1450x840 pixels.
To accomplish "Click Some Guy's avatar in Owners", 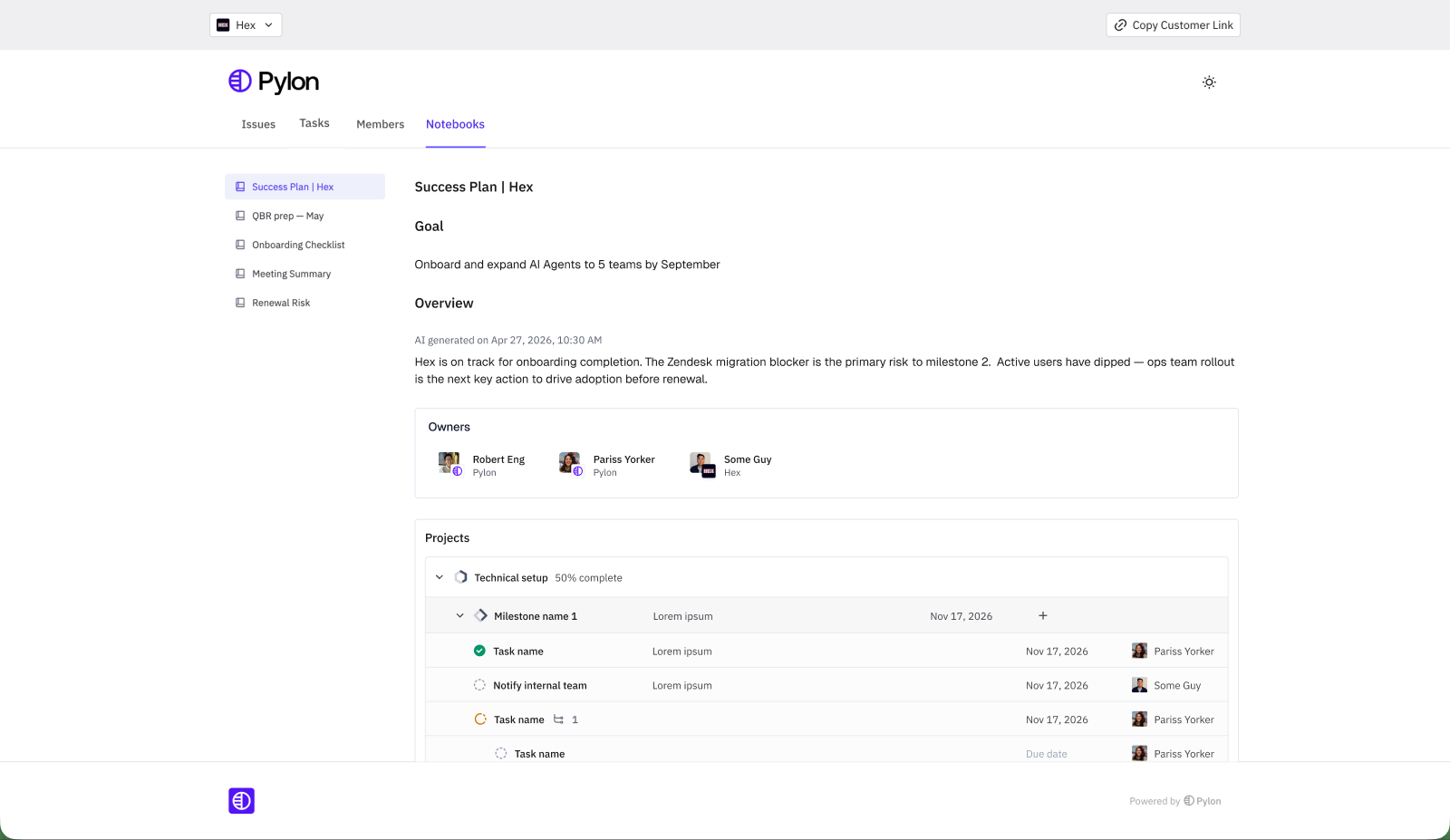I will (701, 464).
